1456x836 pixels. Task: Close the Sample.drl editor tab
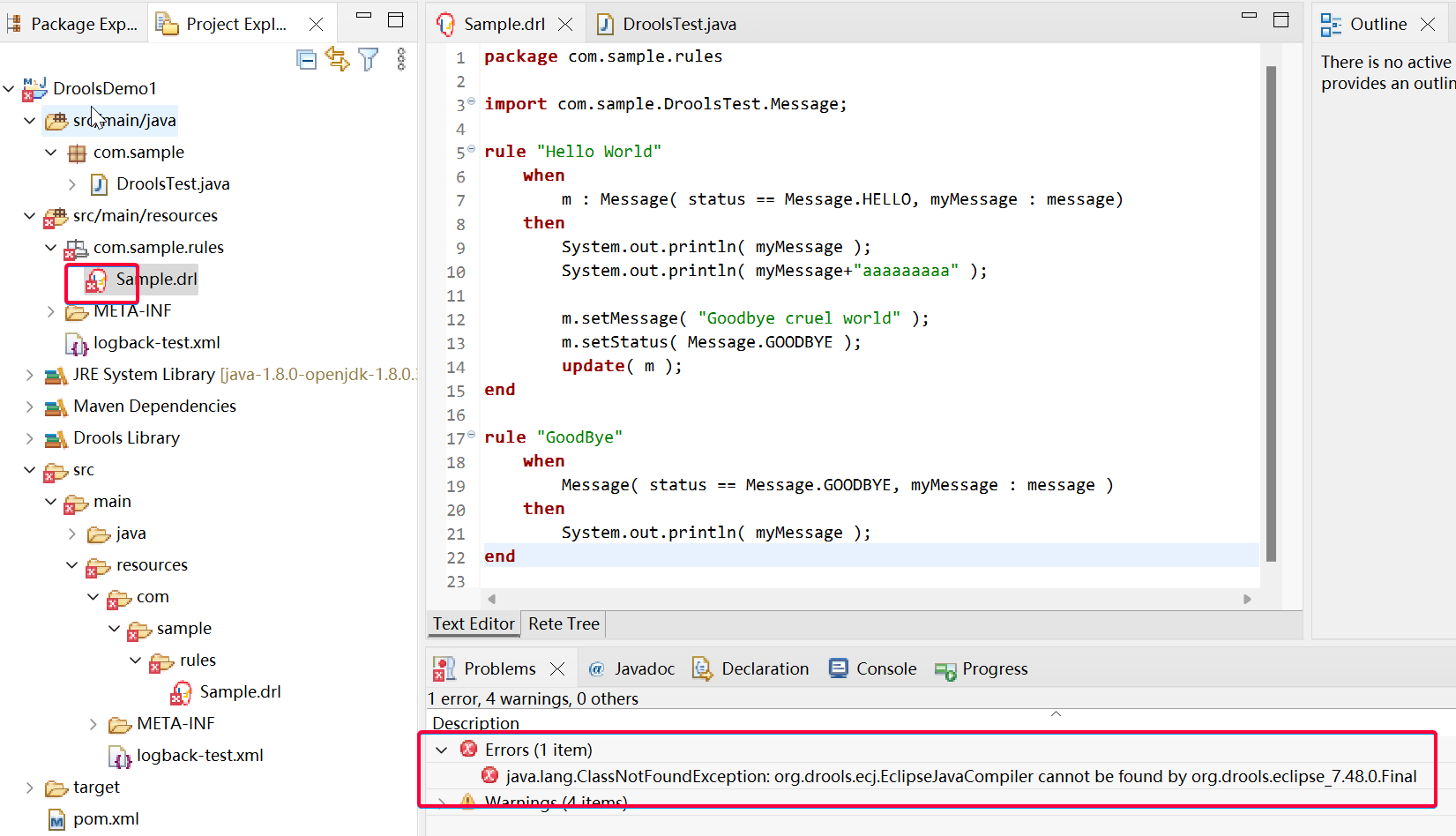565,25
